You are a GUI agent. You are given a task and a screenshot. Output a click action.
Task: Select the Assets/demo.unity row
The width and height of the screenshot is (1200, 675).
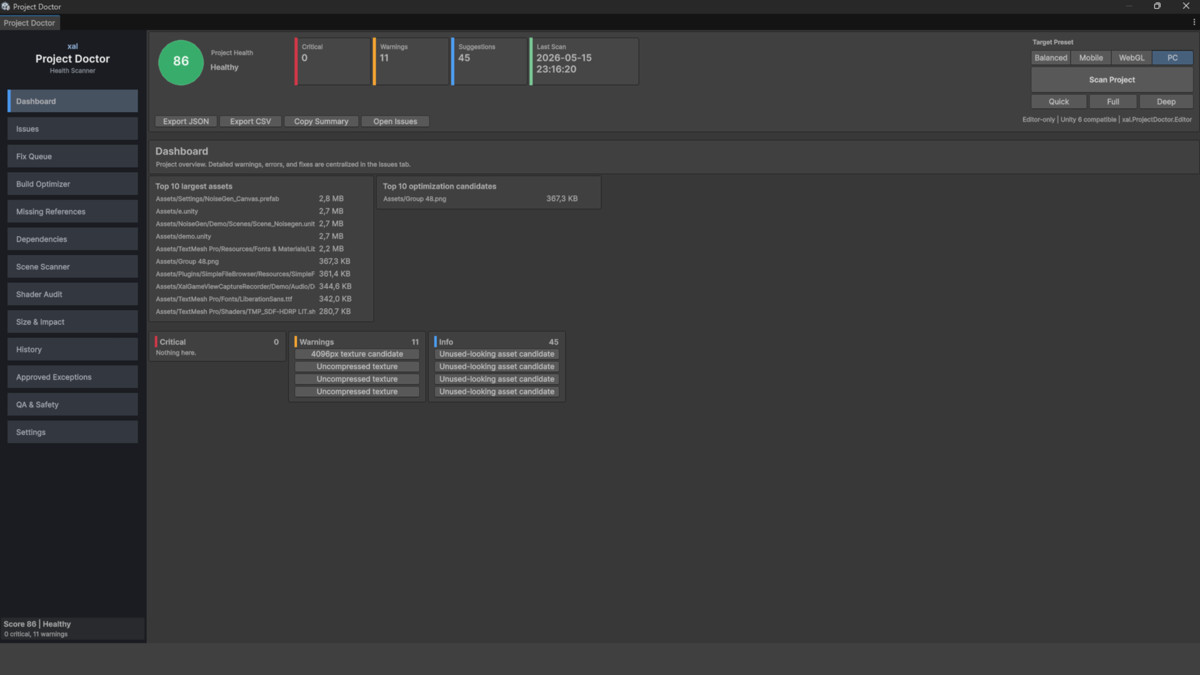262,236
